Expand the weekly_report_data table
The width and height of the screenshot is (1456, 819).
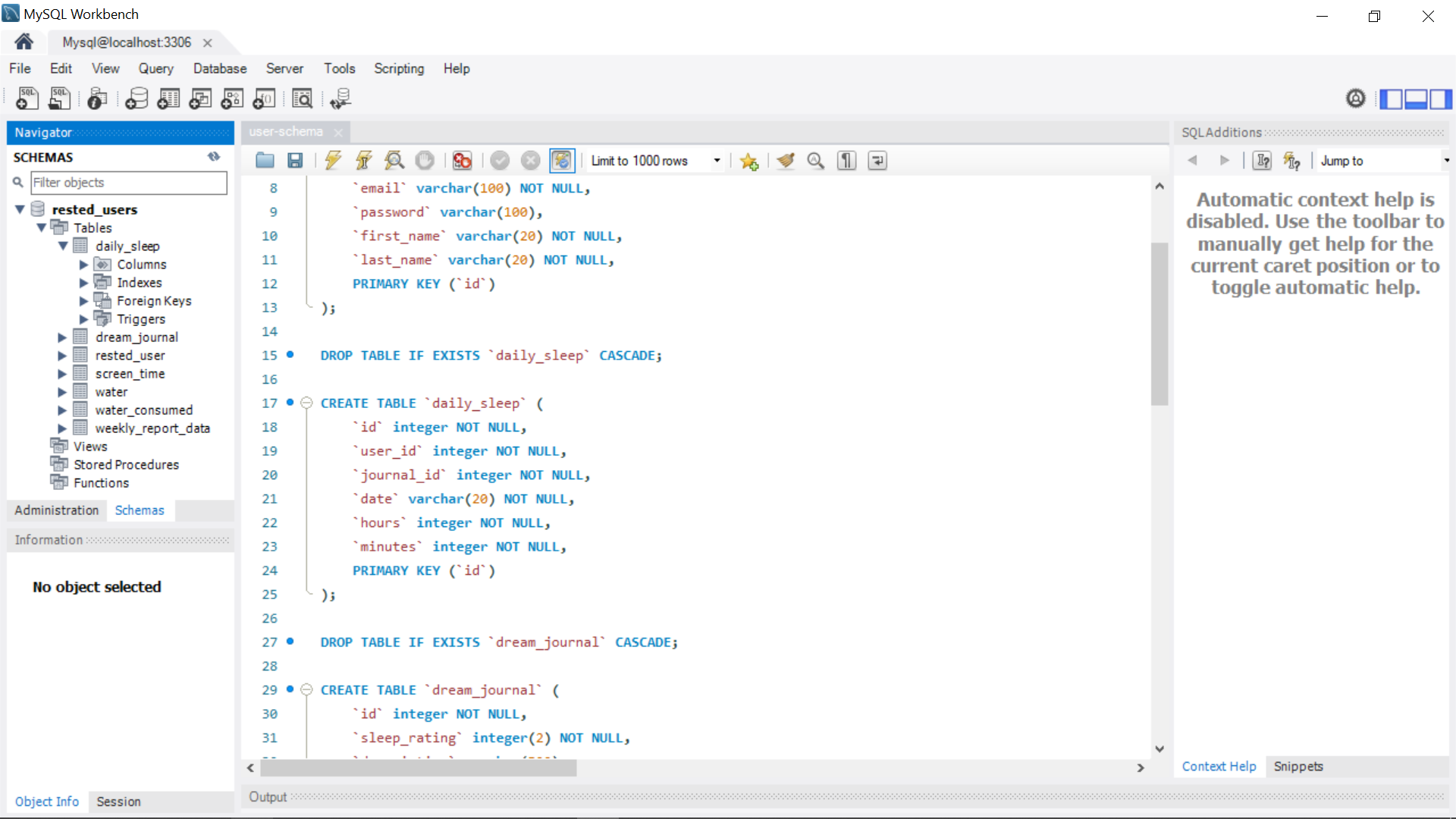coord(62,428)
